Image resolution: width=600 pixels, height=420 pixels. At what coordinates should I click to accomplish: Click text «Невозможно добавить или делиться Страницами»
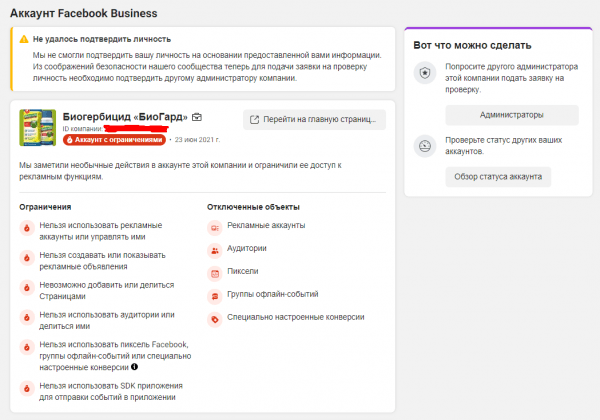point(107,291)
